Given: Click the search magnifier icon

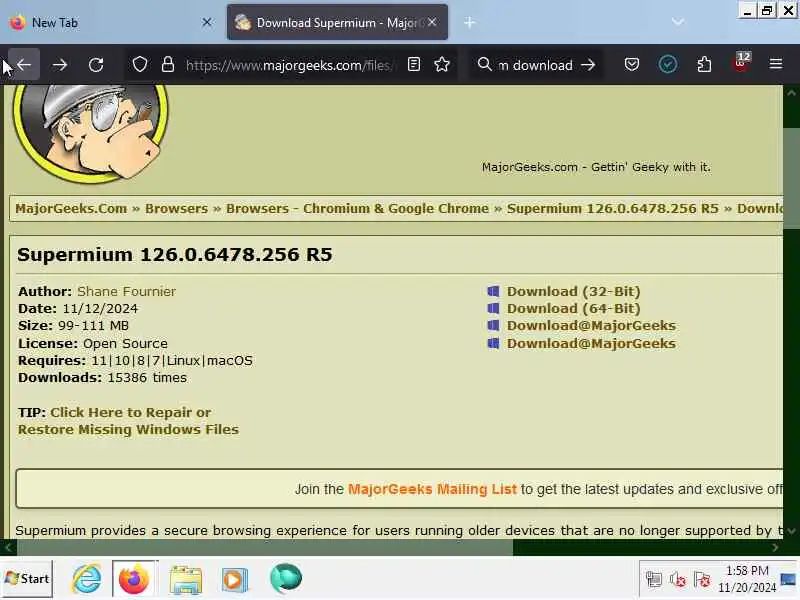Looking at the screenshot, I should (x=484, y=65).
